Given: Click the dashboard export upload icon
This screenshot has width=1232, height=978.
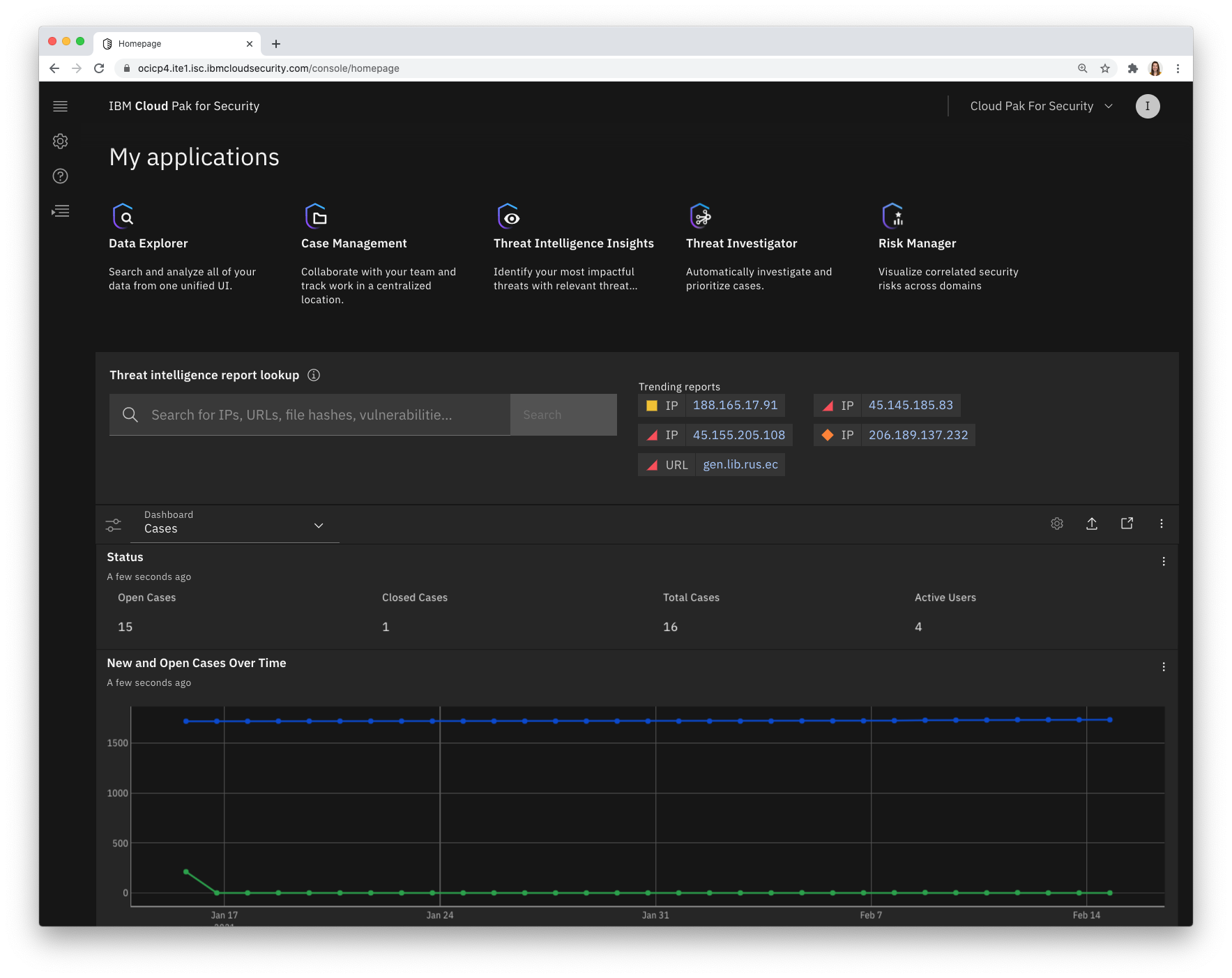Looking at the screenshot, I should pyautogui.click(x=1092, y=524).
